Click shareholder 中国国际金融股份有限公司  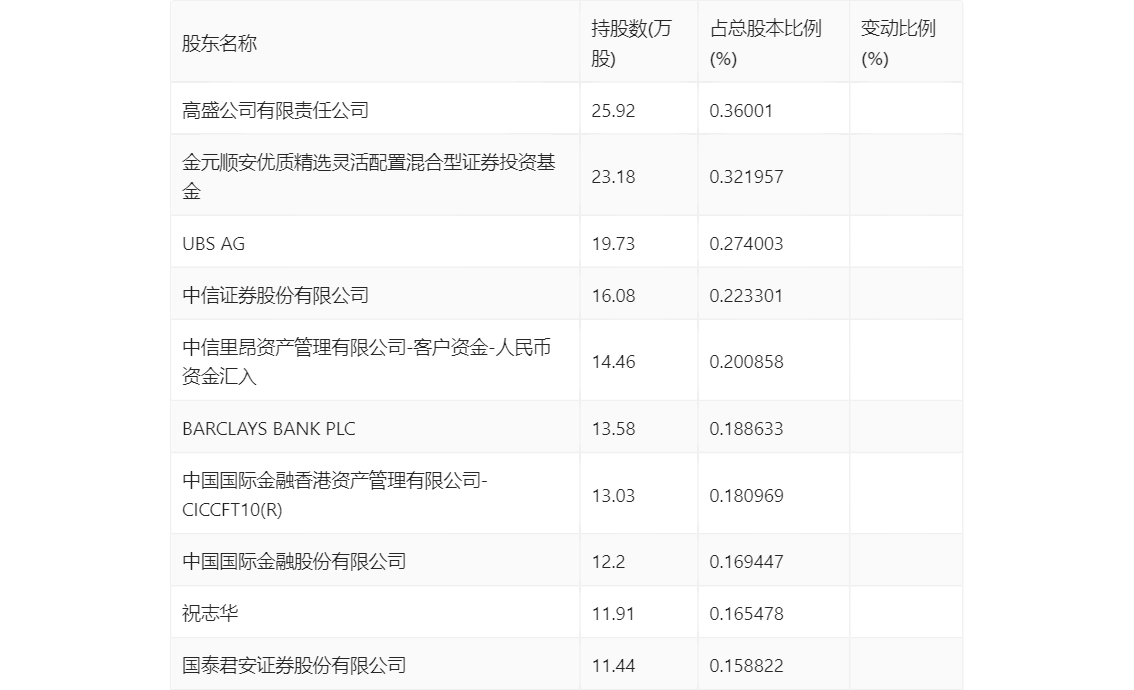[x=294, y=561]
